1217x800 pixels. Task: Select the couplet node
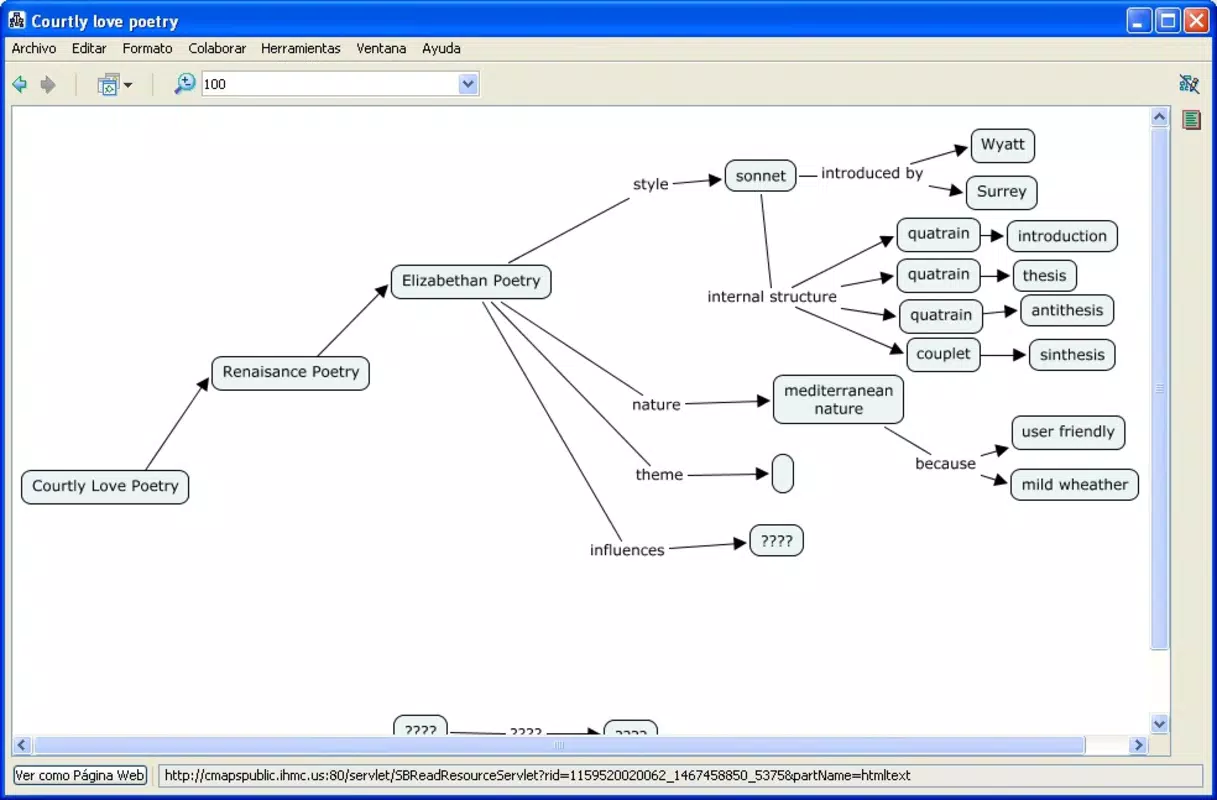pyautogui.click(x=944, y=354)
